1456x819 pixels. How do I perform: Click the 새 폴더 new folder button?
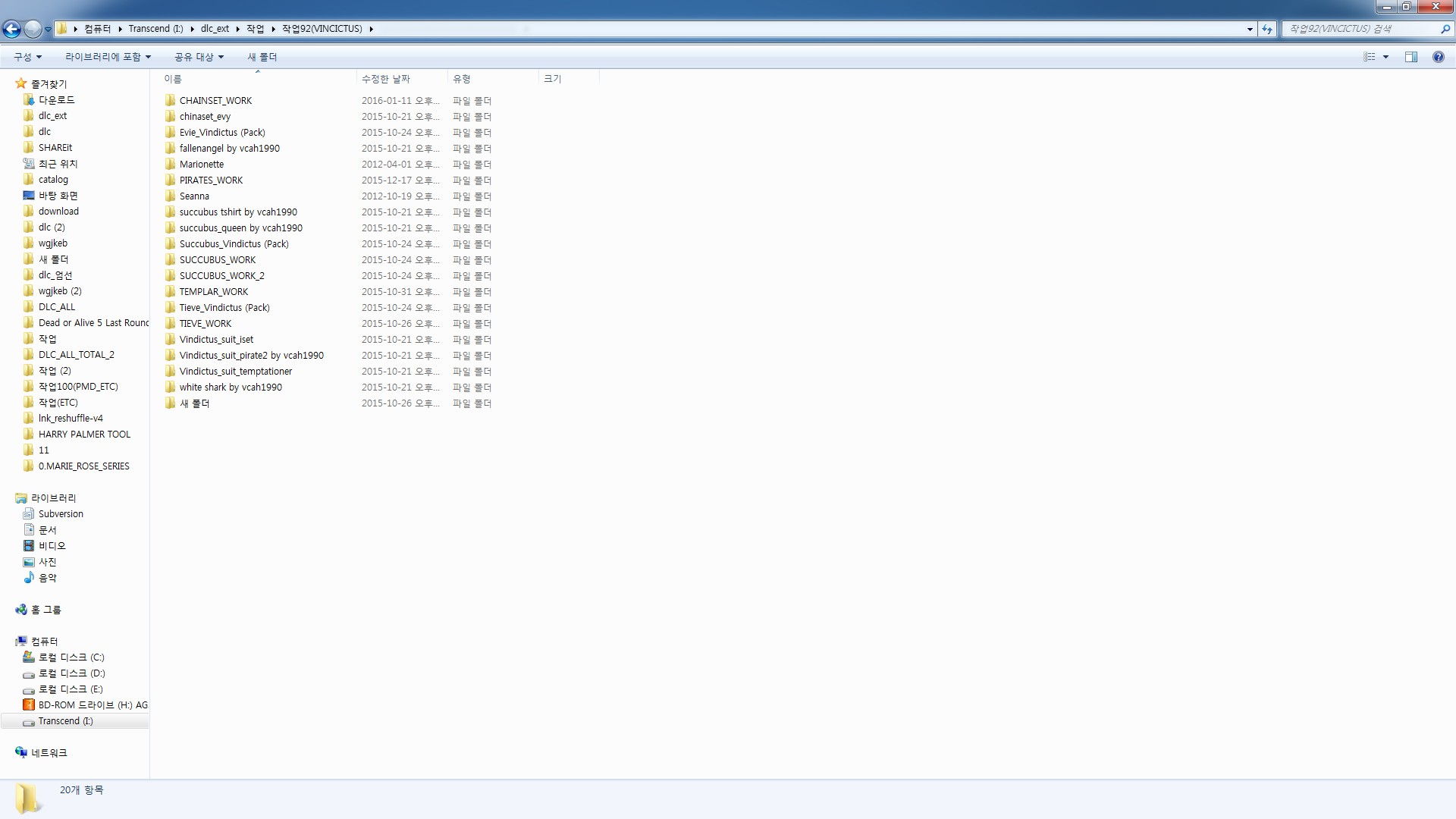262,57
